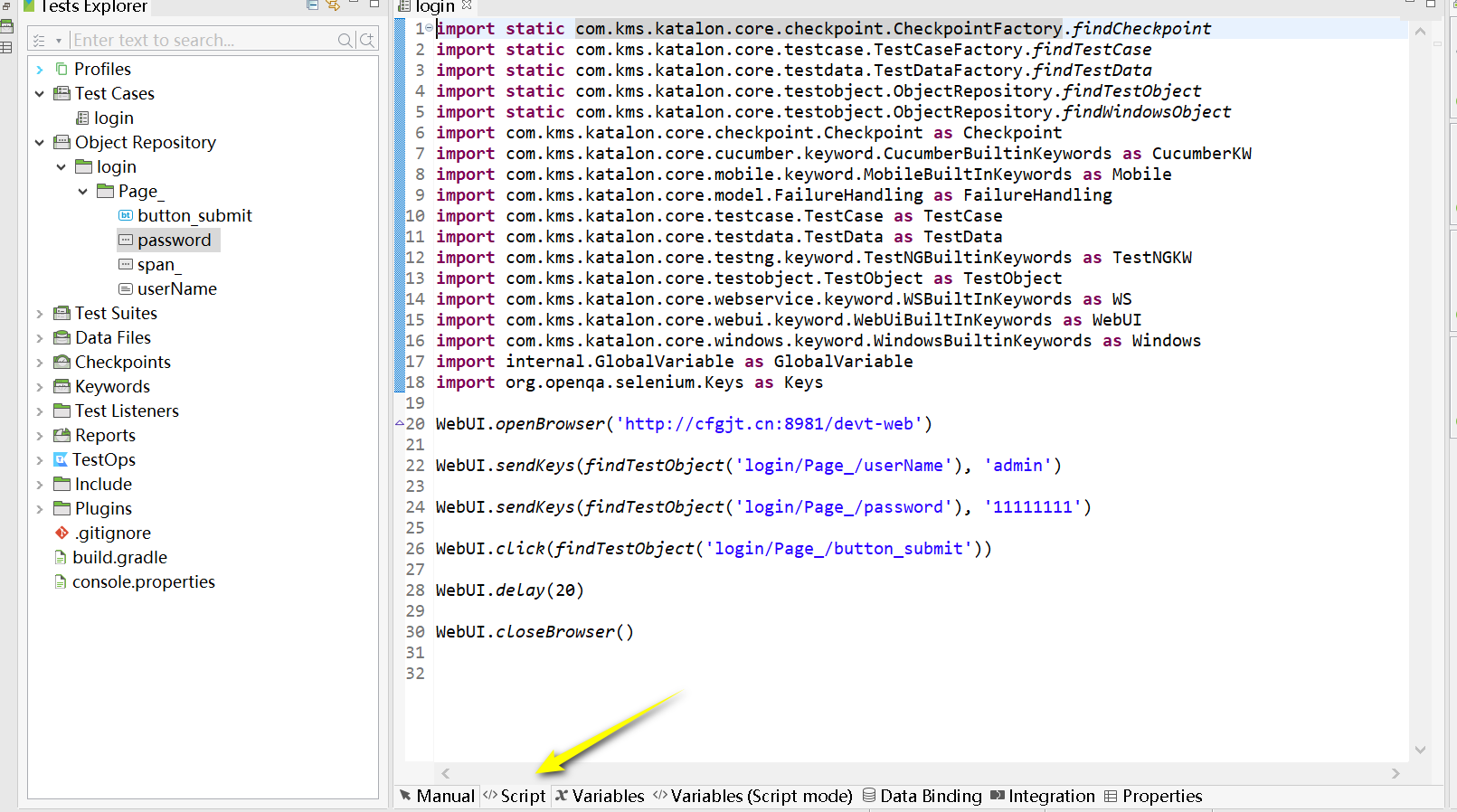Click the Reports folder icon

pos(61,435)
